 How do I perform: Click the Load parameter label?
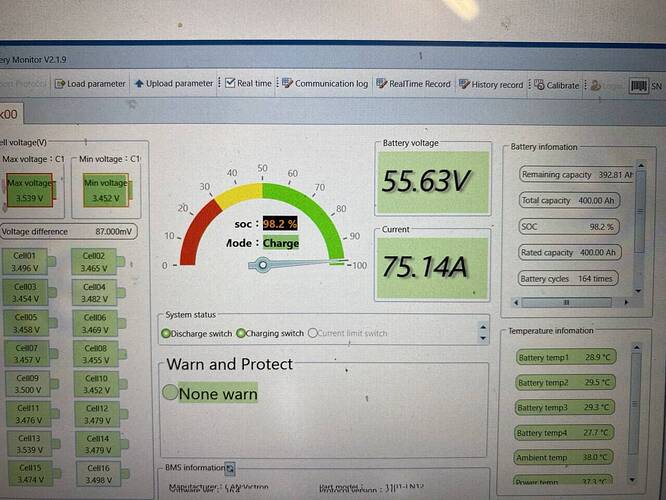click(x=96, y=84)
